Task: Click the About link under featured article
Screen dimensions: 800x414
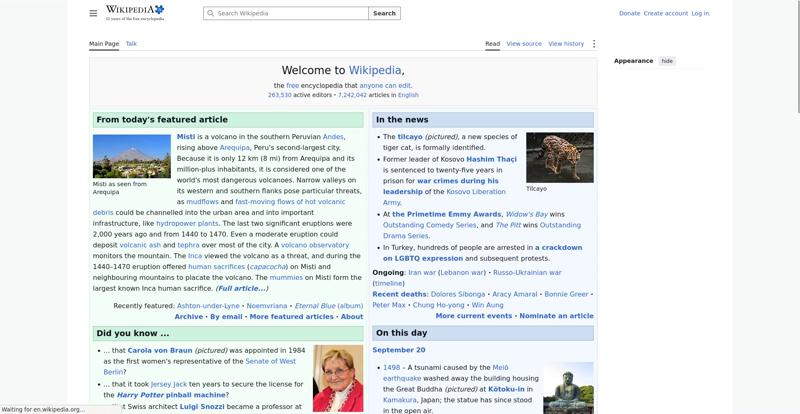Action: [x=352, y=316]
